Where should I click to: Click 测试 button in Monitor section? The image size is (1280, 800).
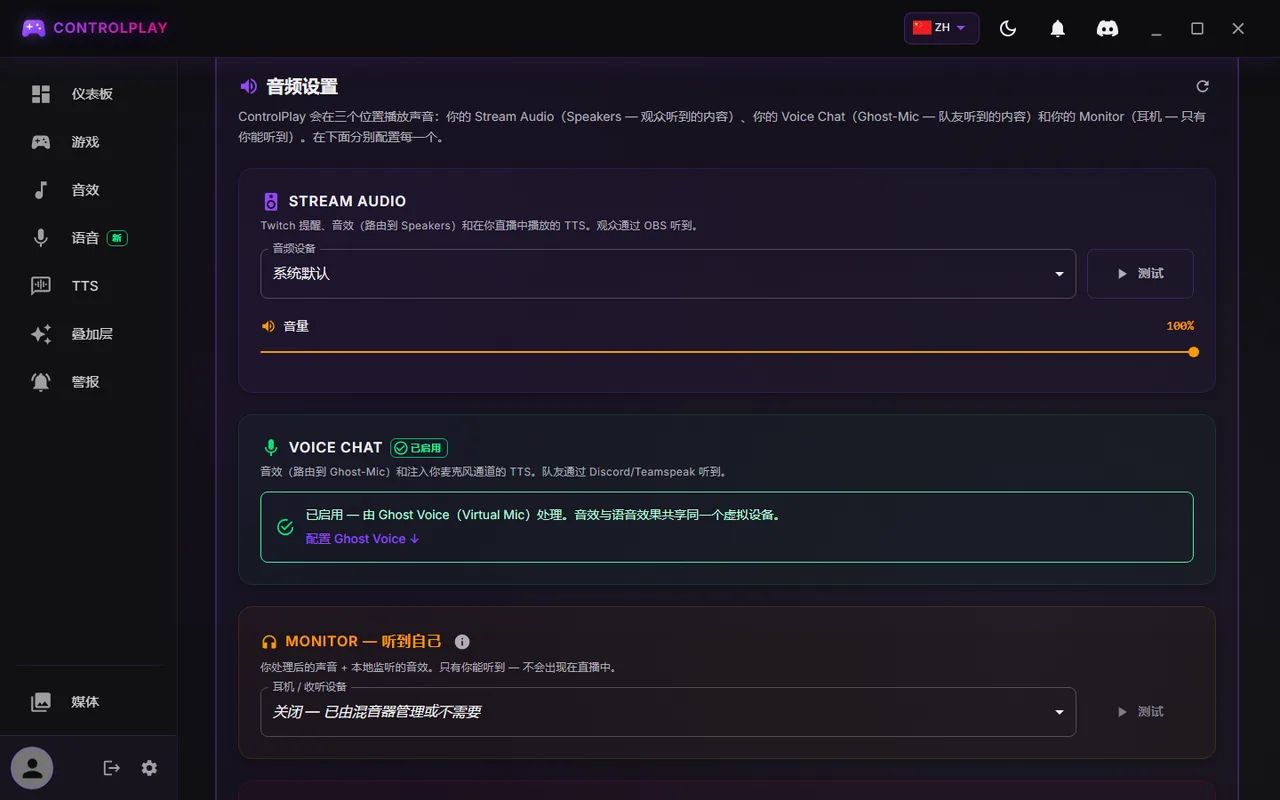(x=1140, y=712)
